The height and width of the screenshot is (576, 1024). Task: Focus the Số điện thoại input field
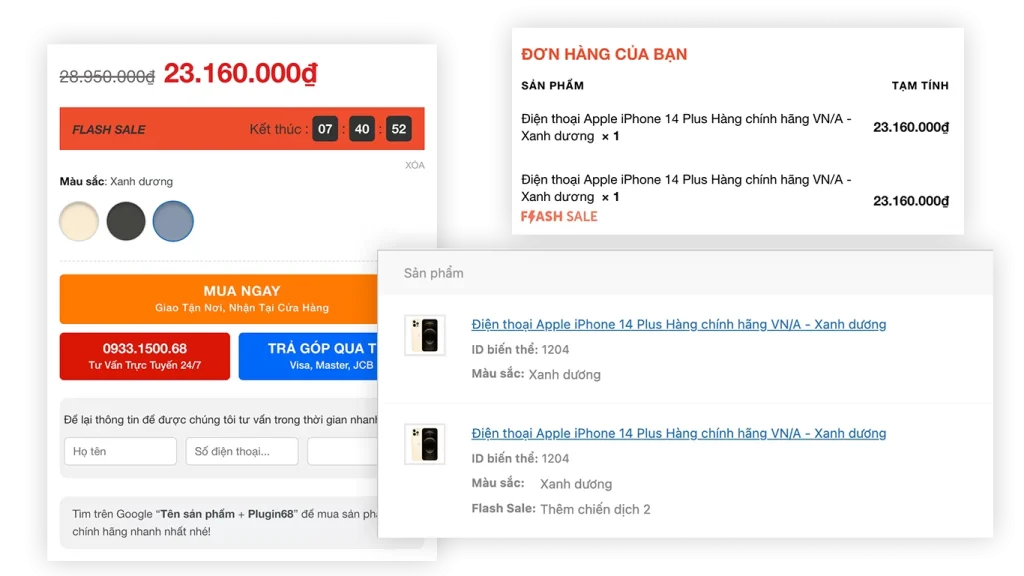[x=241, y=451]
